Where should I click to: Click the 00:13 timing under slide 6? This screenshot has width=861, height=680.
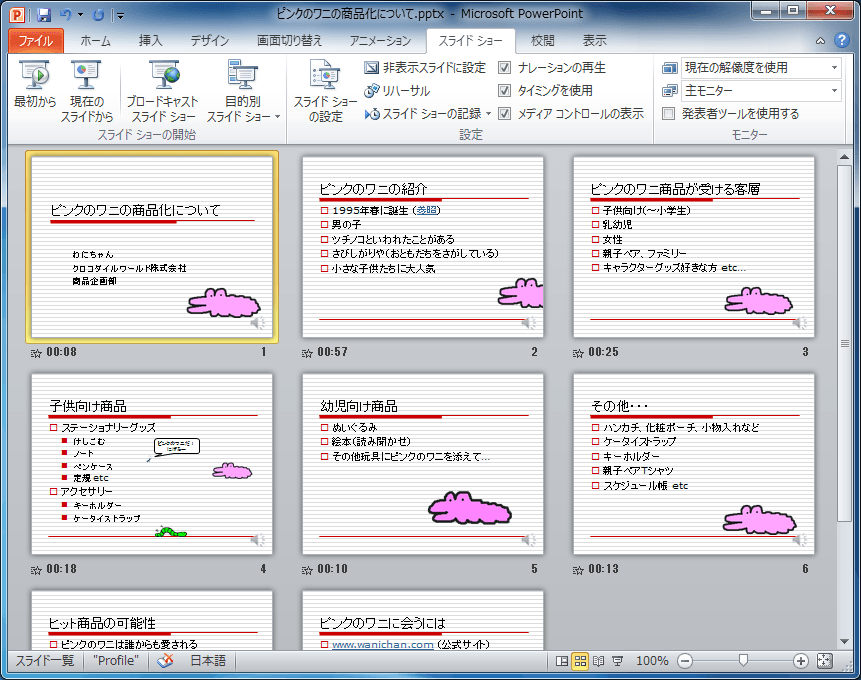603,569
